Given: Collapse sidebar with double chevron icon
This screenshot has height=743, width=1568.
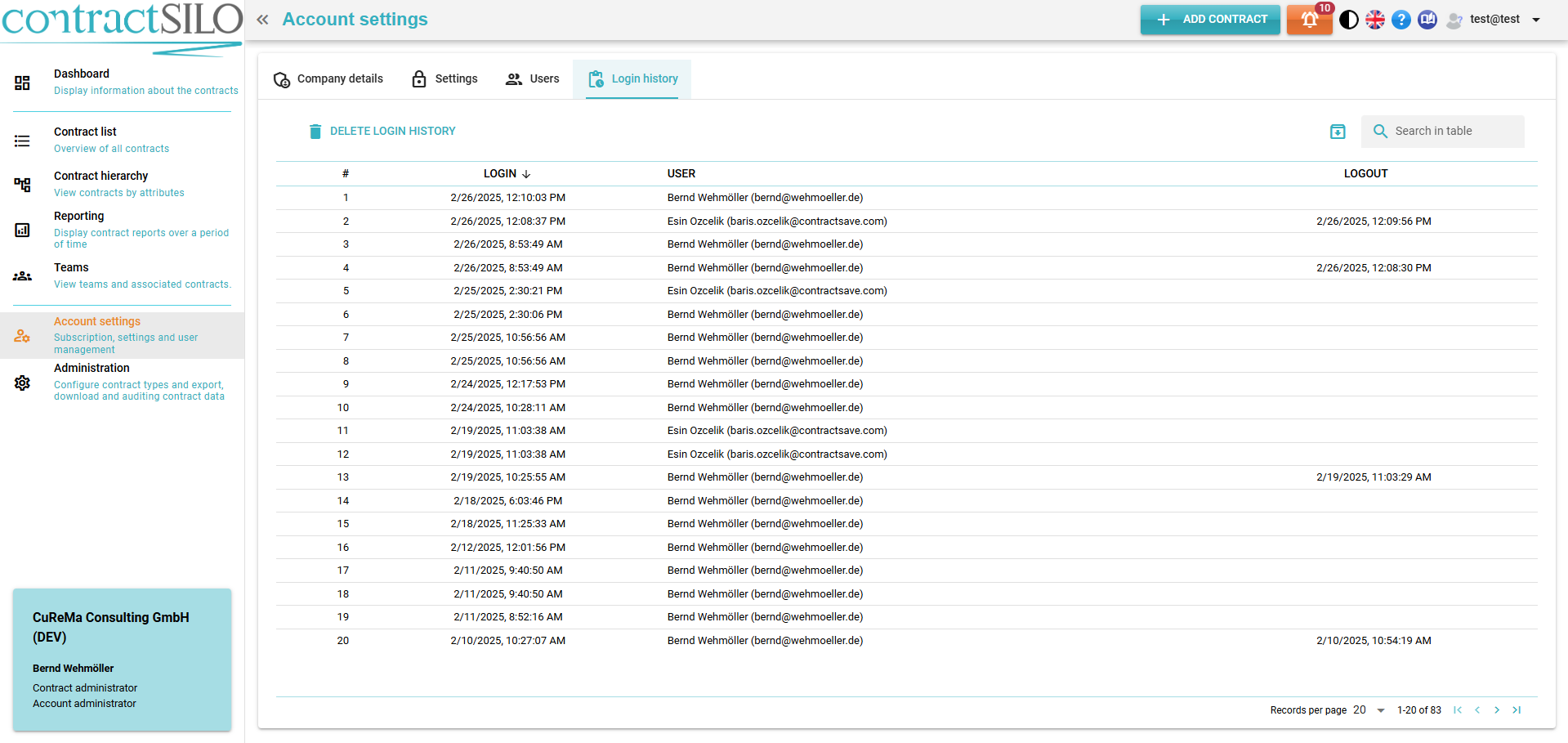Looking at the screenshot, I should point(262,20).
